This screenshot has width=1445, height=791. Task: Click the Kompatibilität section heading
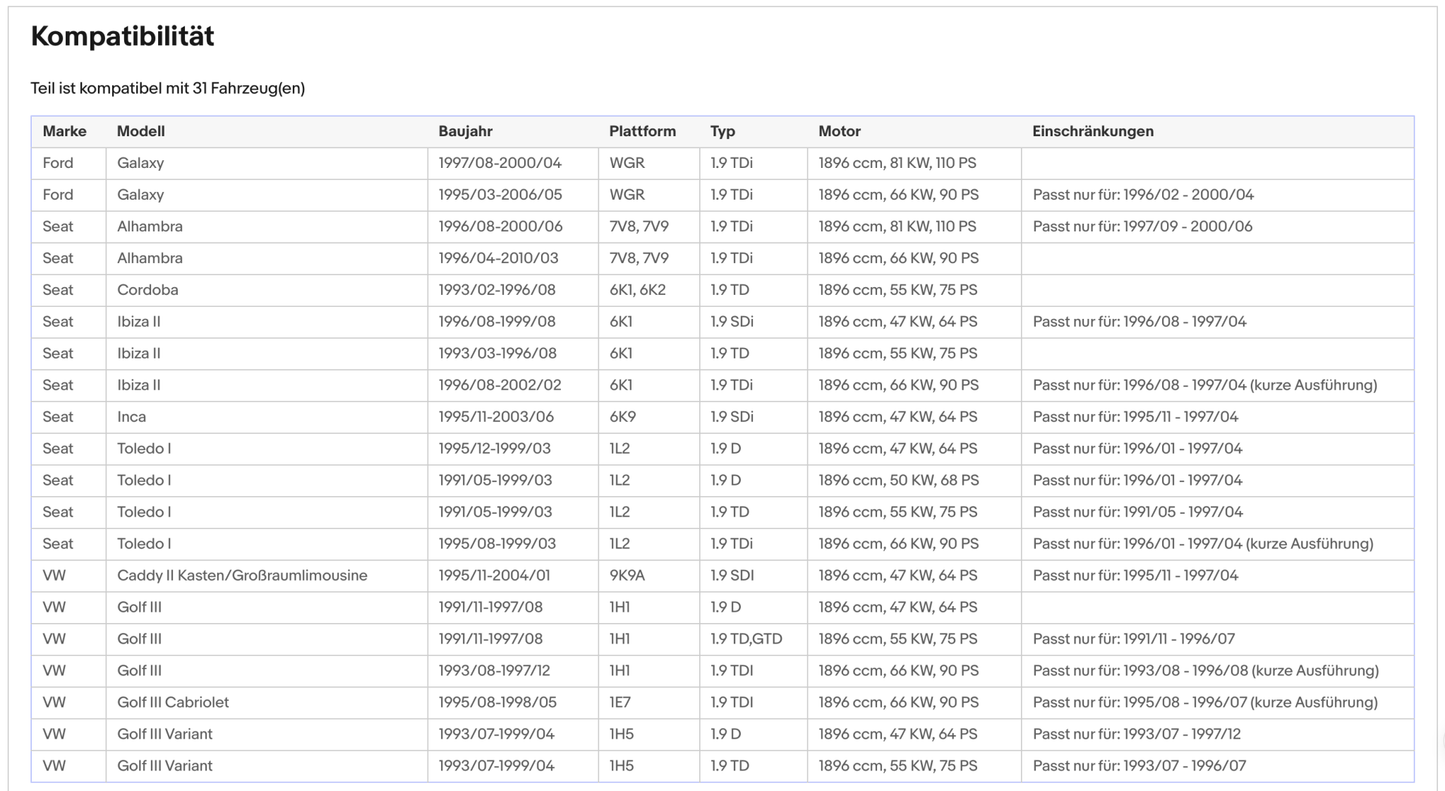click(x=122, y=37)
